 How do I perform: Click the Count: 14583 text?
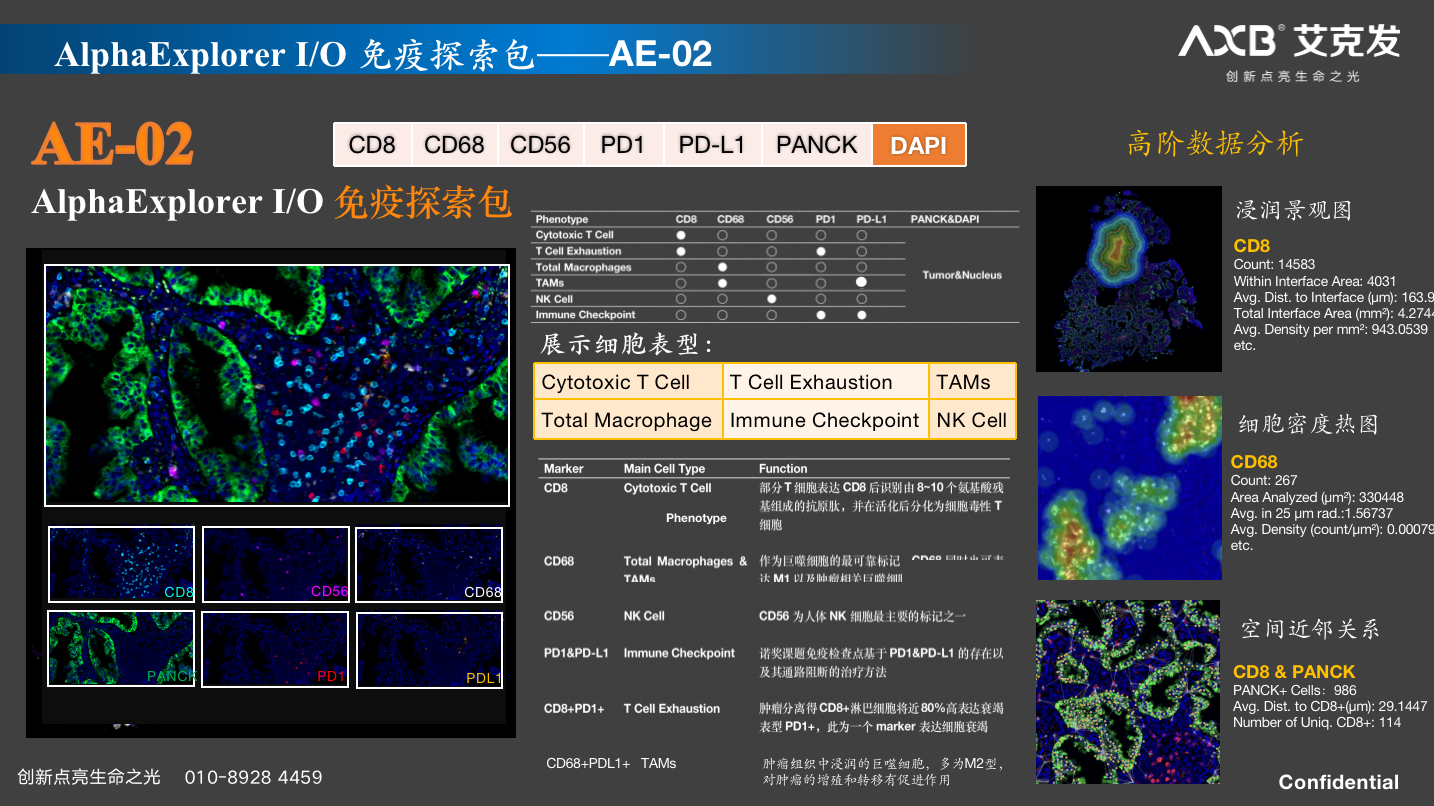1275,265
